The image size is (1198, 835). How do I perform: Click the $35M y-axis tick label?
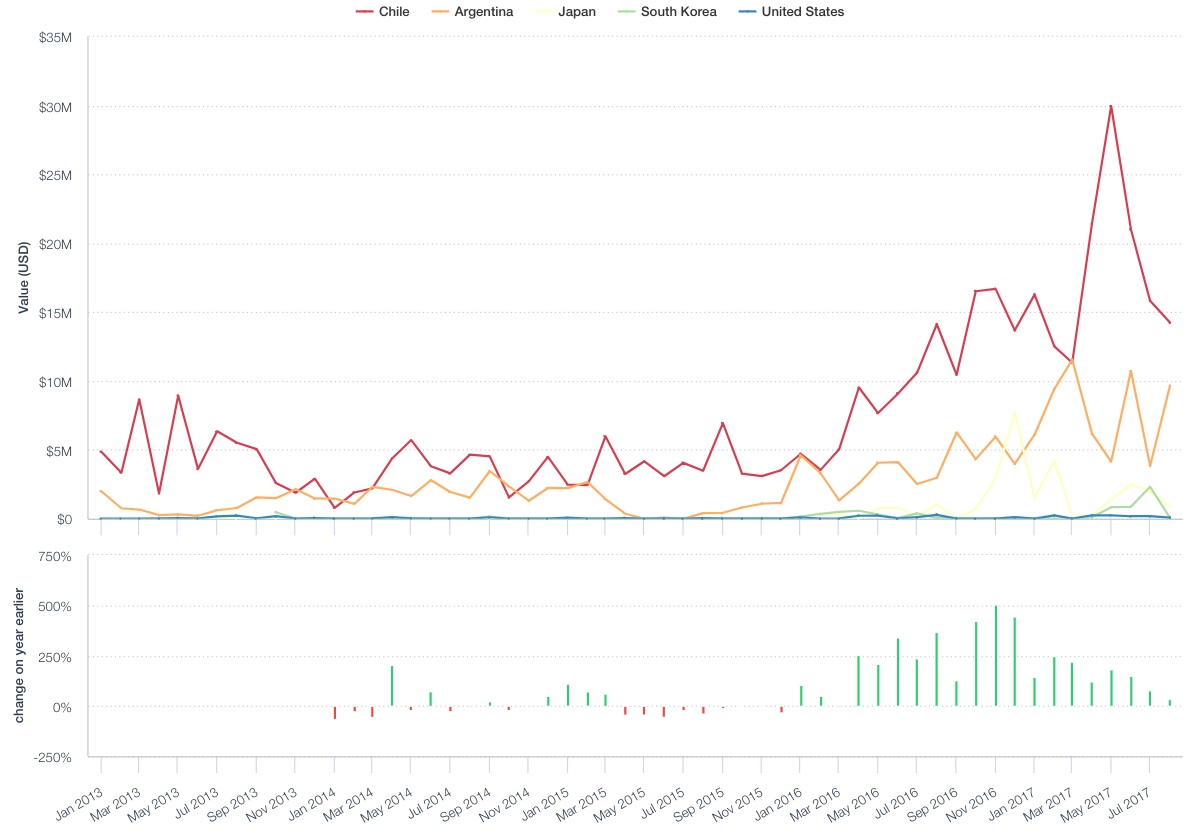[x=54, y=38]
